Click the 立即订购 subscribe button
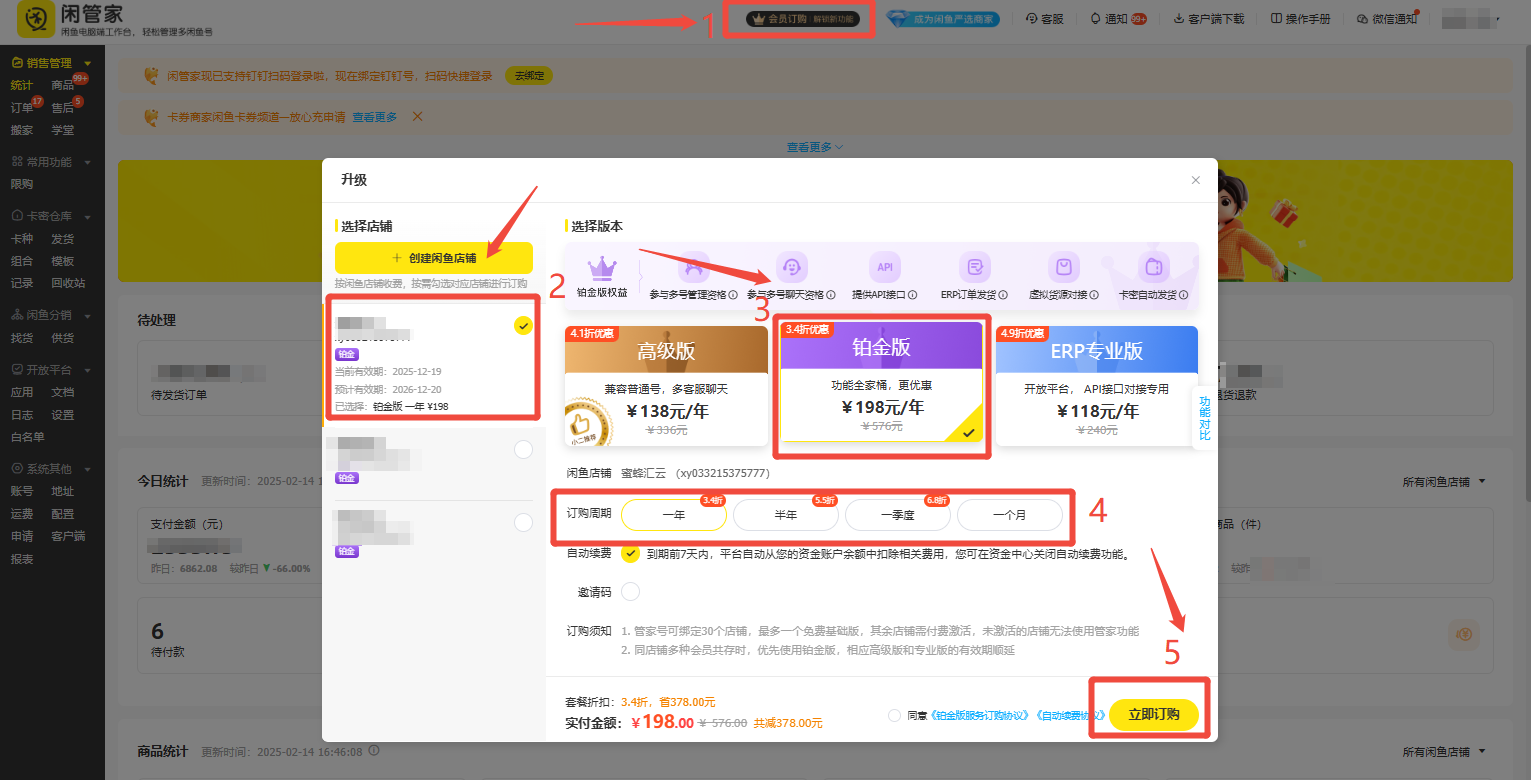 (x=1153, y=715)
